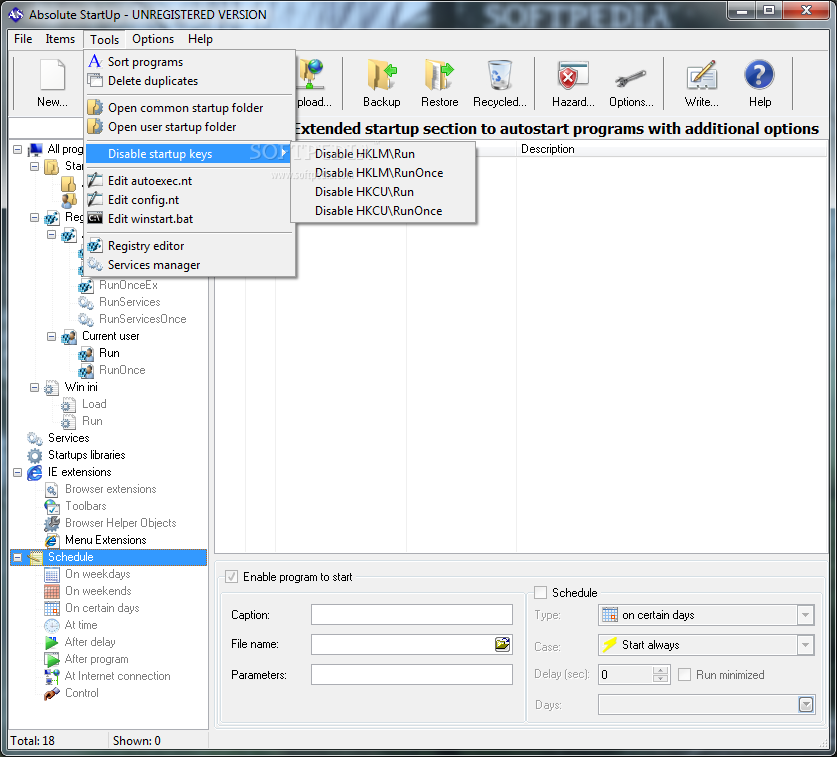Click the Services manager gears icon
This screenshot has width=837, height=757.
coord(95,265)
